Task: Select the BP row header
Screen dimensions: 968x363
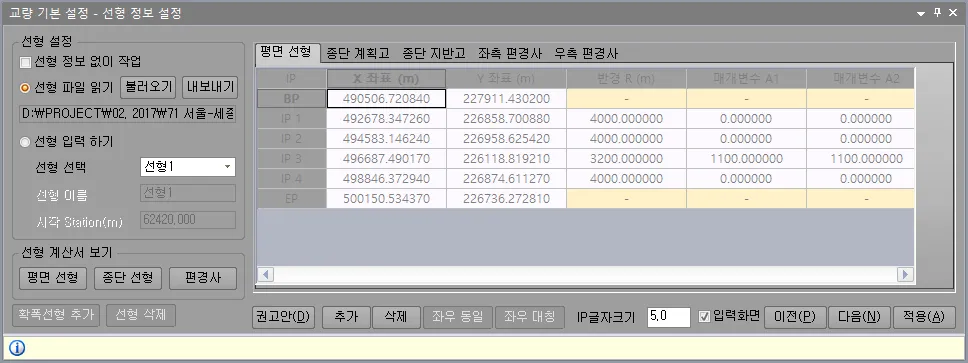Action: point(291,99)
